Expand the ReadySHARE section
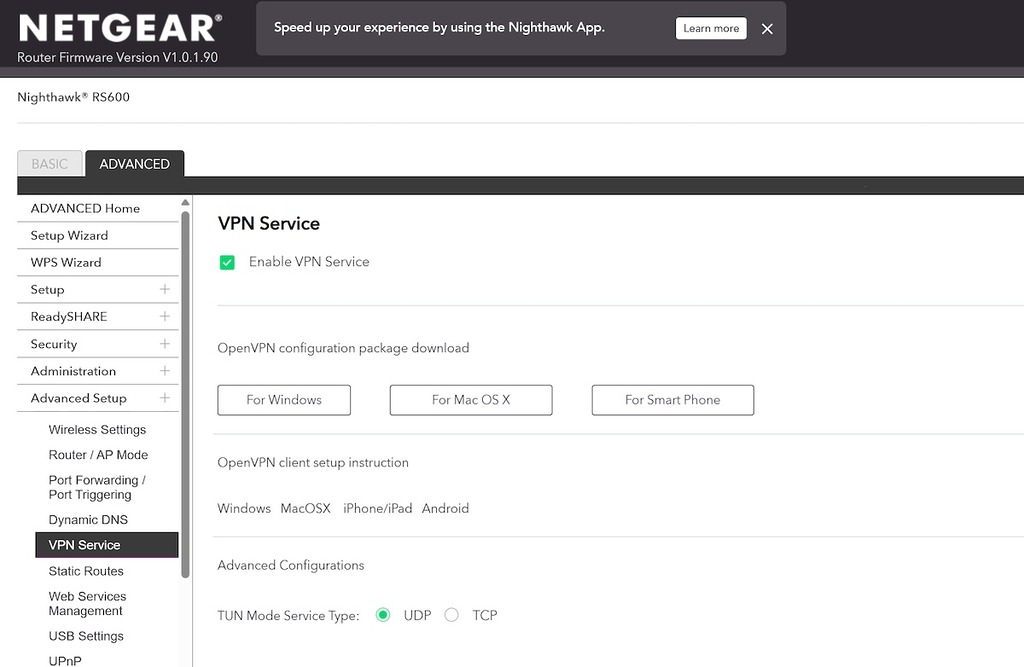The width and height of the screenshot is (1024, 667). pos(165,317)
